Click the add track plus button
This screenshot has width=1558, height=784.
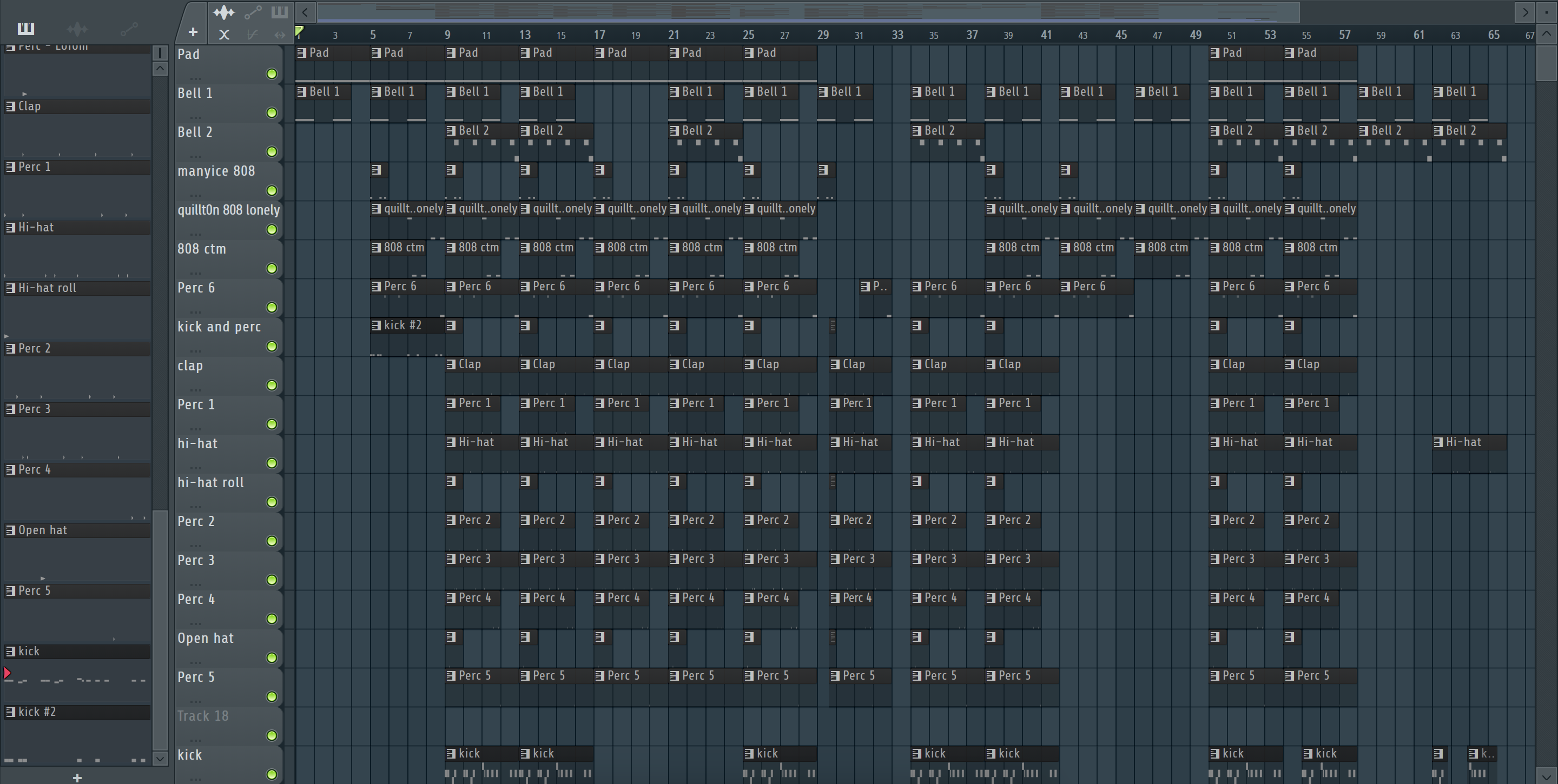[193, 32]
